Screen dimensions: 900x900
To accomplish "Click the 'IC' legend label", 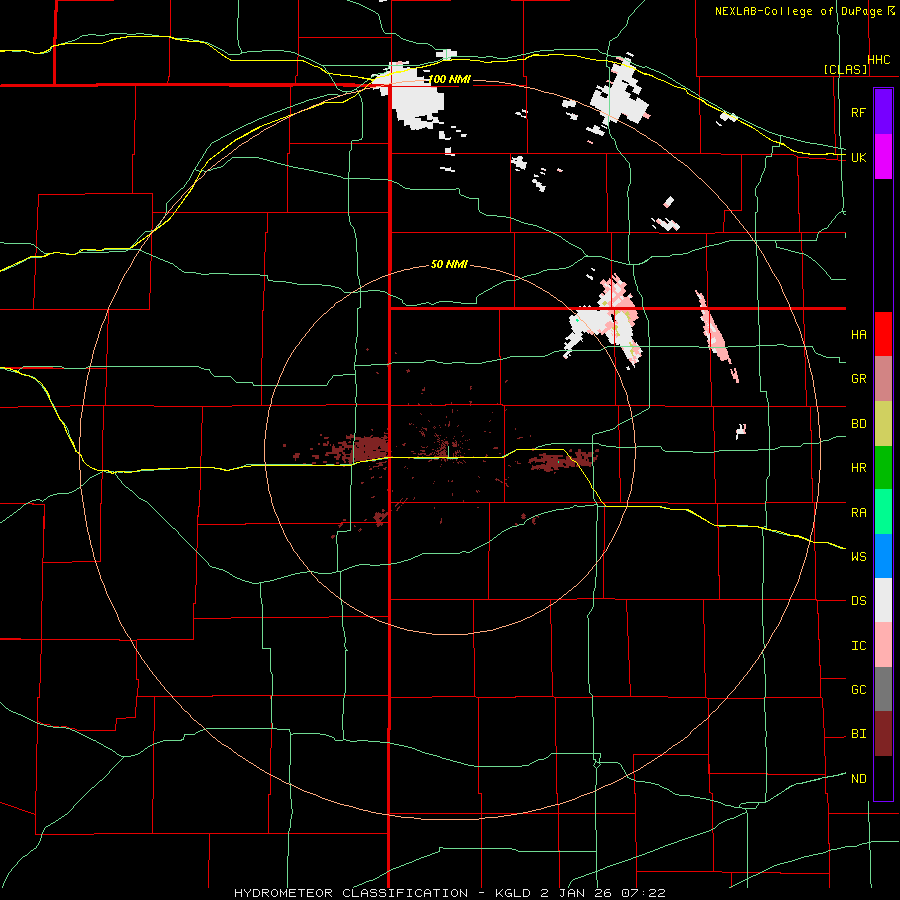I will 858,646.
